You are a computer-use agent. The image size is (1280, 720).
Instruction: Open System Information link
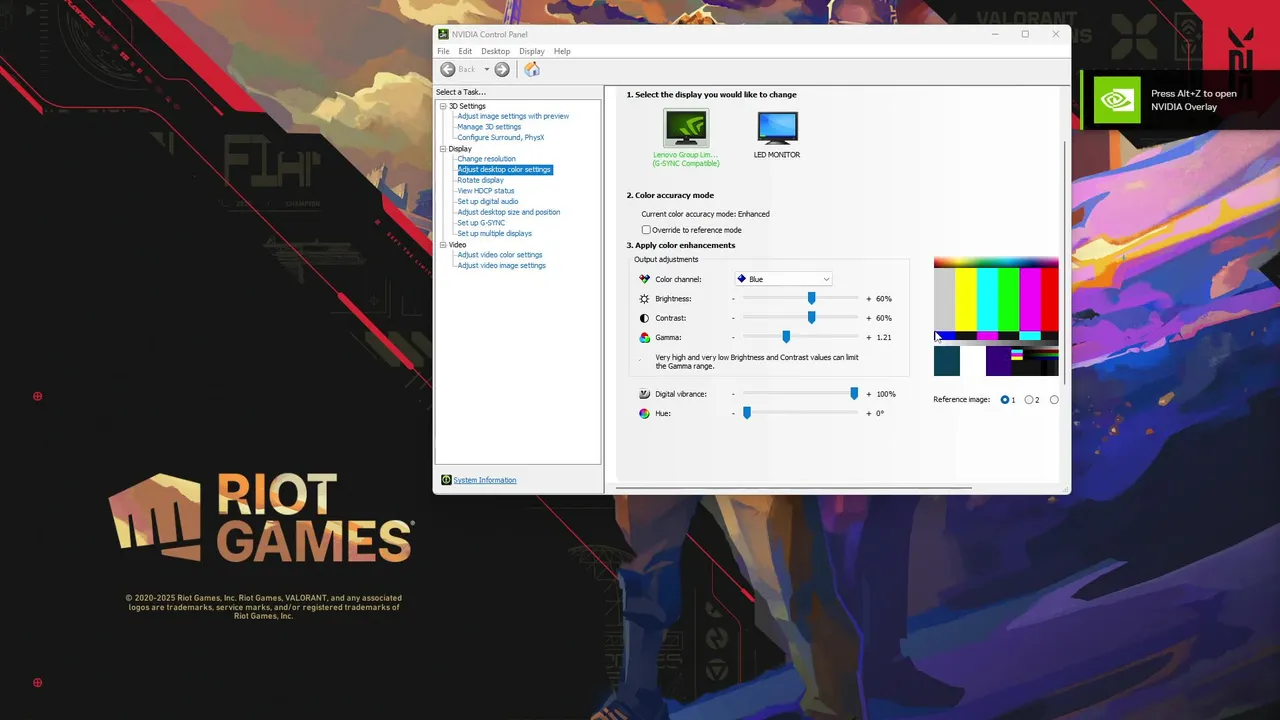point(485,480)
